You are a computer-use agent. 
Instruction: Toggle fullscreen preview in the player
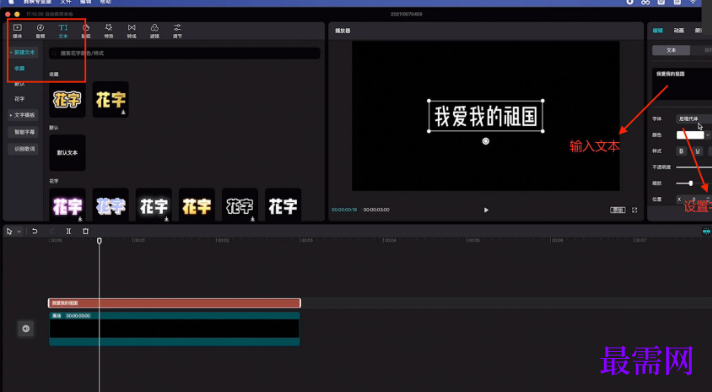(x=635, y=210)
